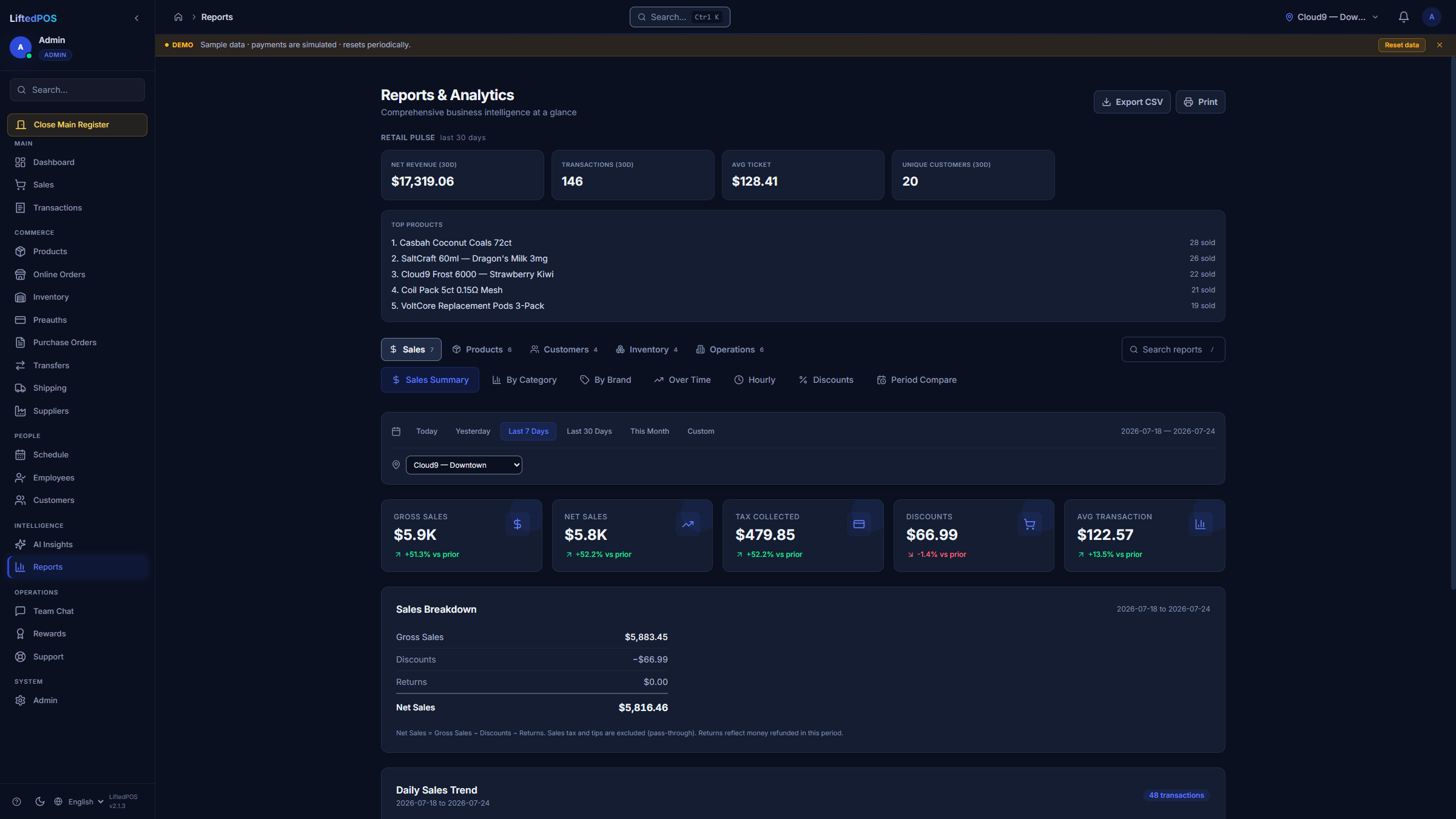
Task: Click Reset data in the demo banner
Action: (1401, 45)
